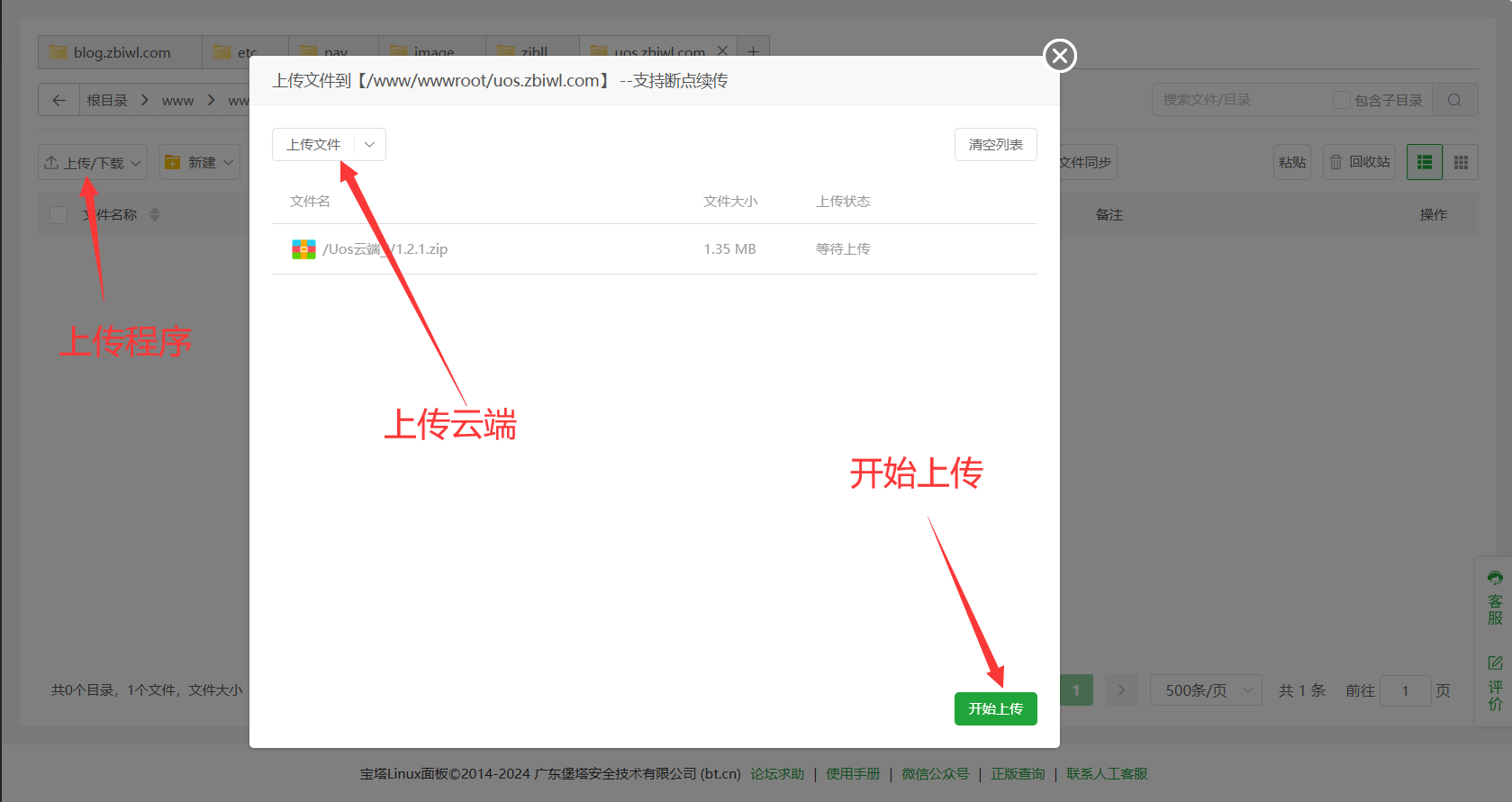Open the 客服 support sidebar icon
The image size is (1512, 802).
[1495, 599]
